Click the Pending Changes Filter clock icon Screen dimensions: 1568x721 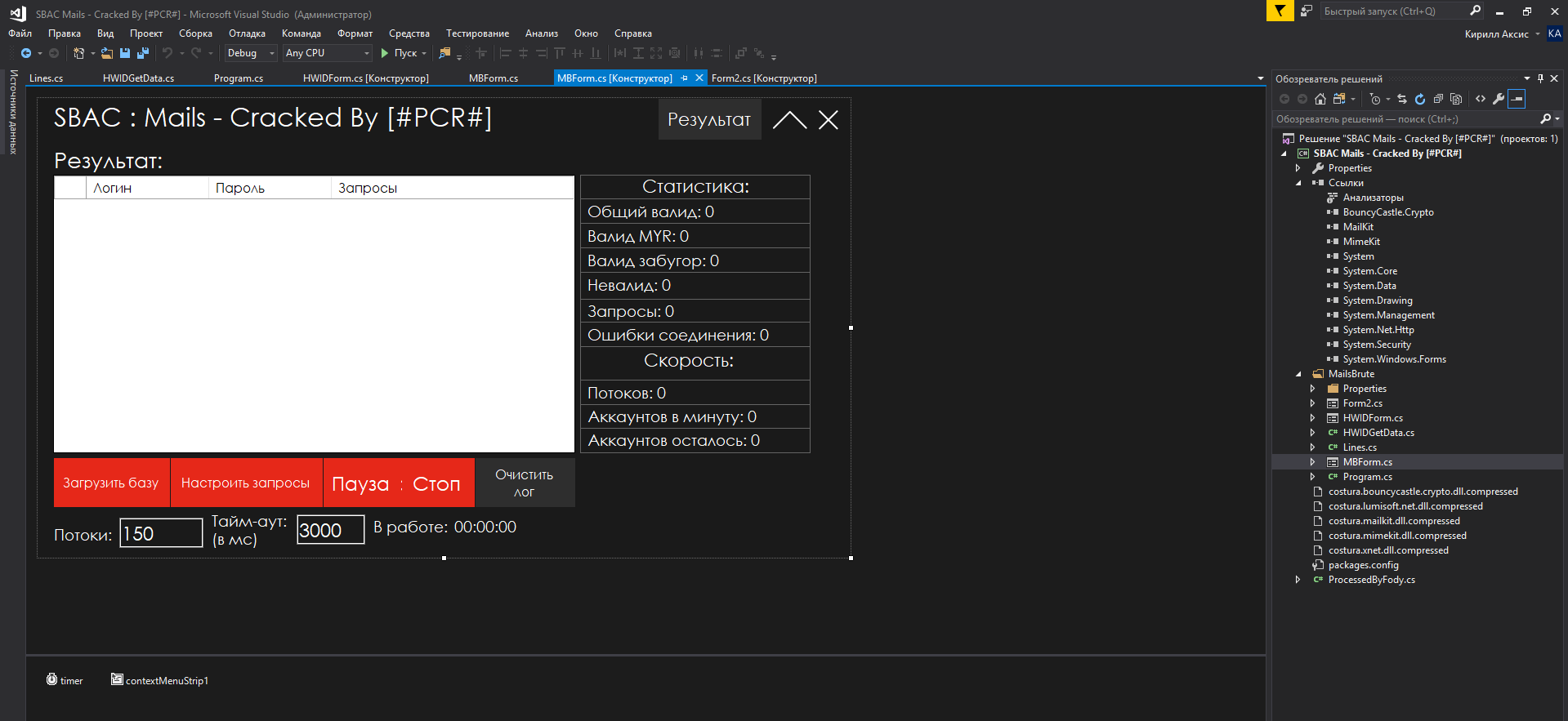click(1375, 99)
